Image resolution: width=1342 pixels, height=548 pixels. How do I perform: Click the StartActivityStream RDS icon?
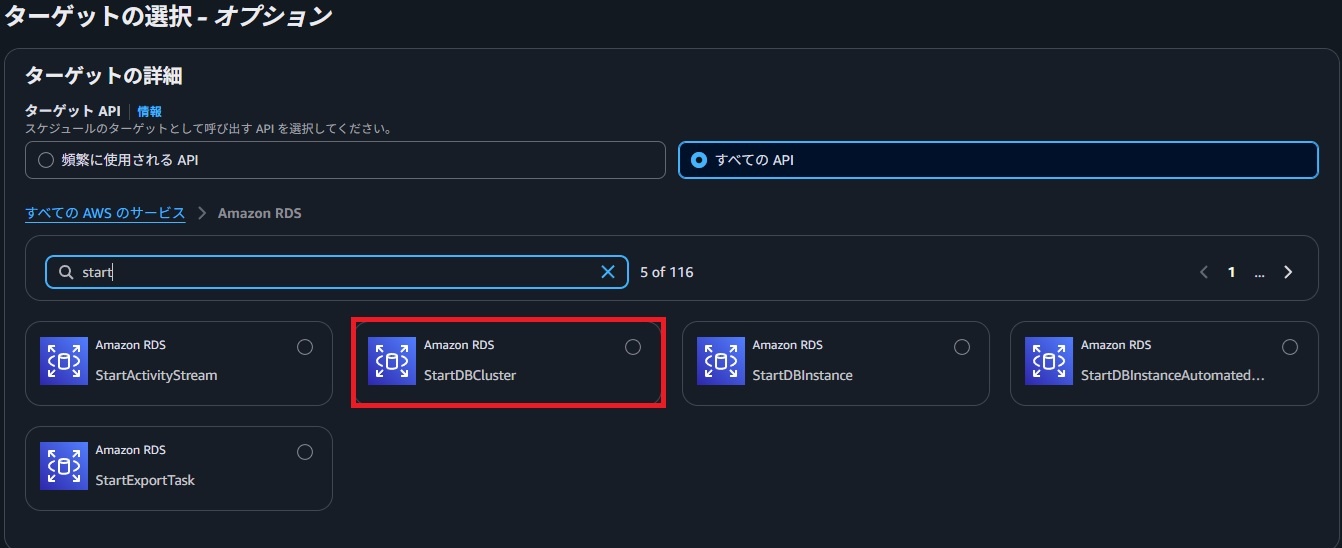[64, 361]
